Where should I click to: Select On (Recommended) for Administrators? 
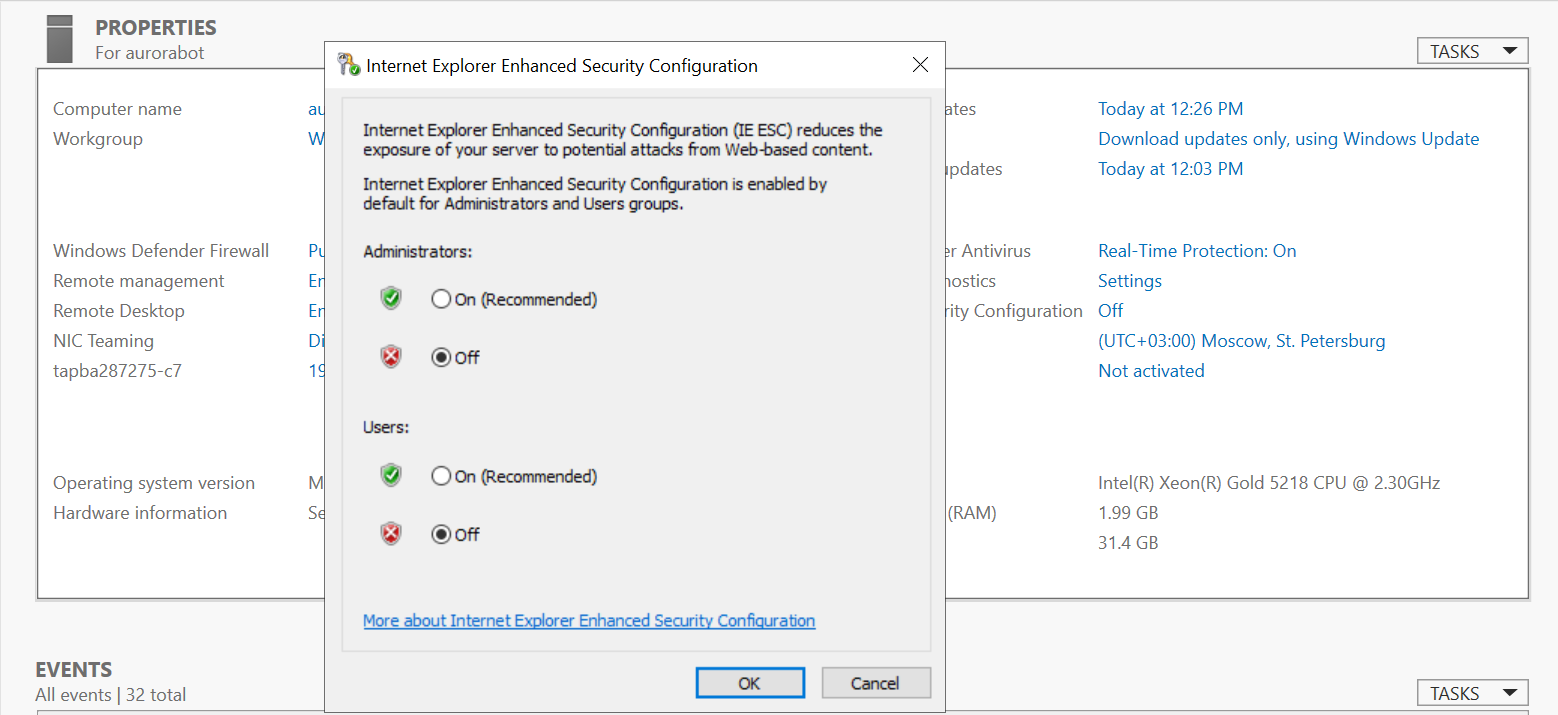click(441, 299)
